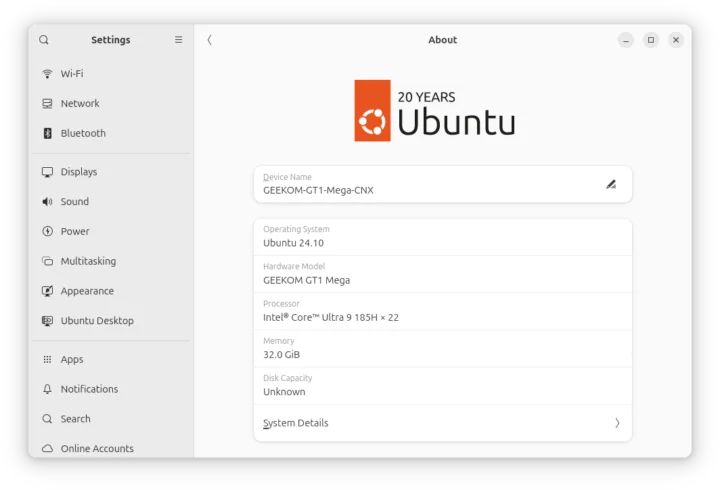
Task: Expand System Details via right chevron
Action: [617, 423]
